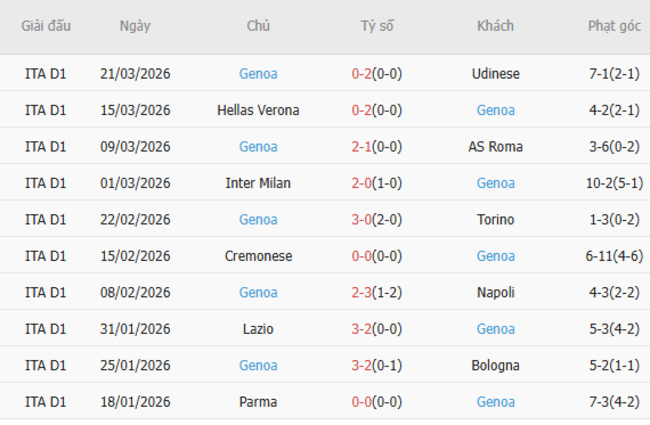
Task: Select the 6-11(4-6) corner kick value
Action: point(614,256)
